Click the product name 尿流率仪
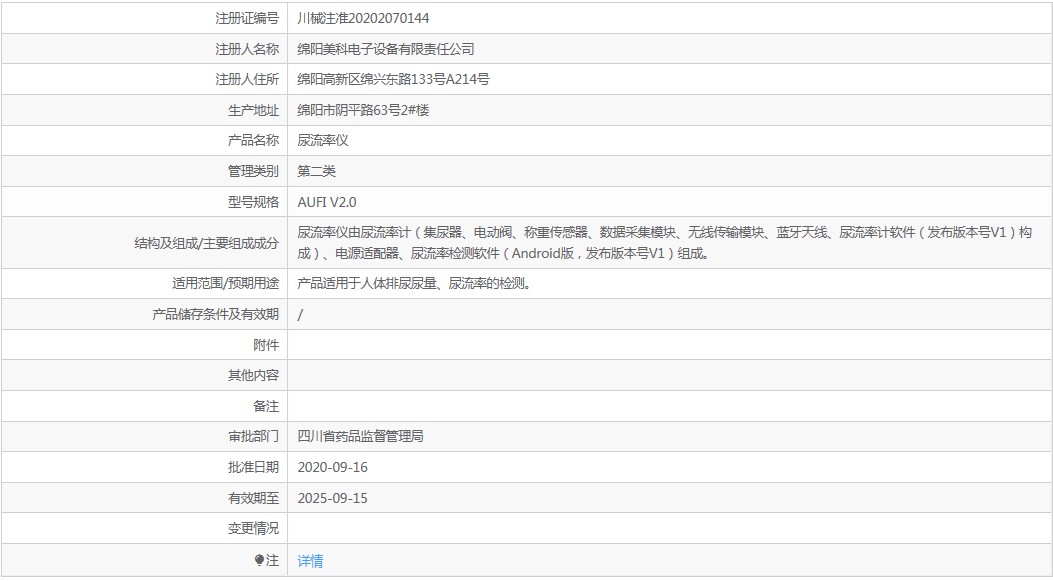This screenshot has height=581, width=1053. (320, 140)
